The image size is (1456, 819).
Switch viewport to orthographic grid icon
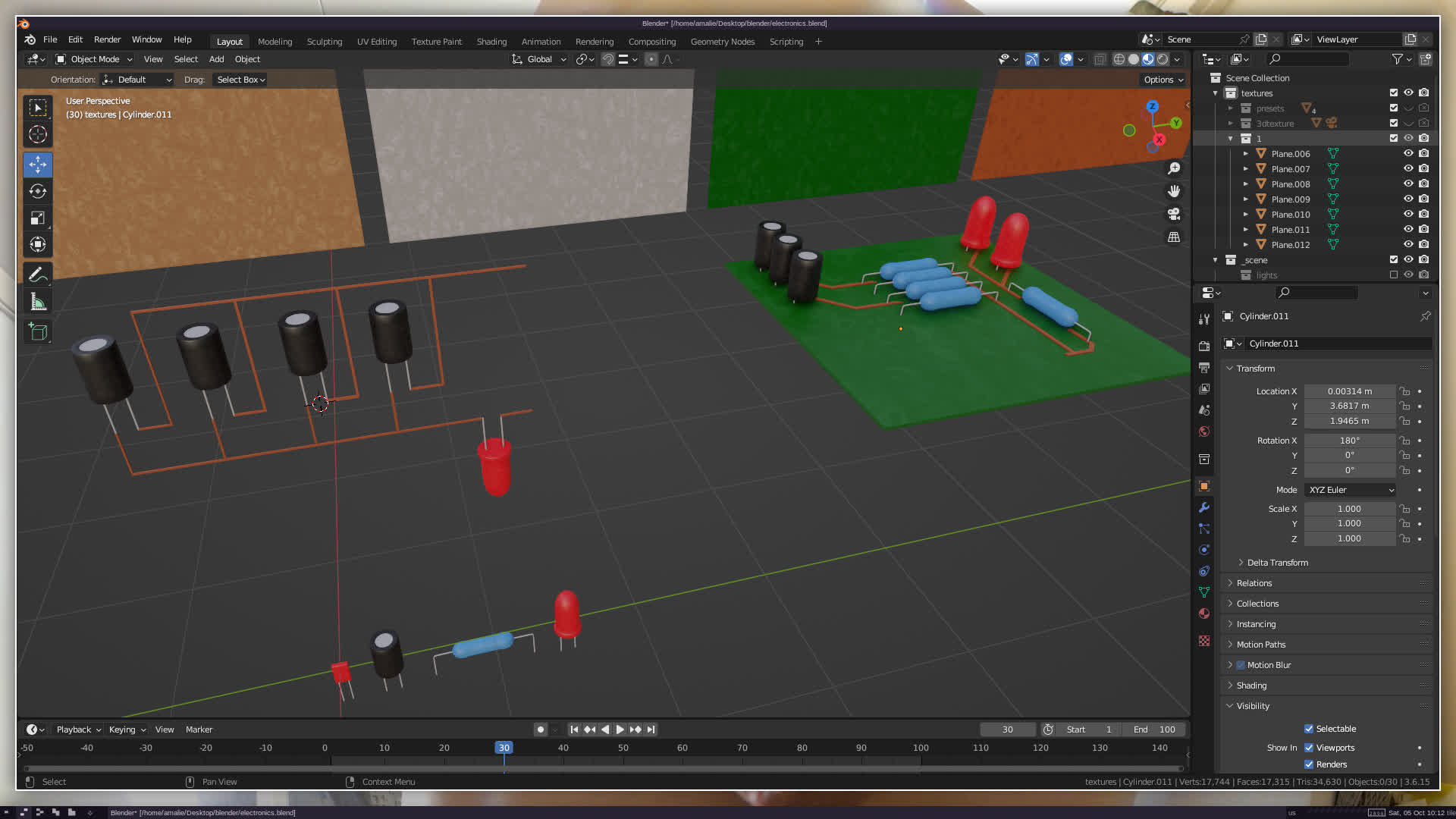pos(1174,237)
